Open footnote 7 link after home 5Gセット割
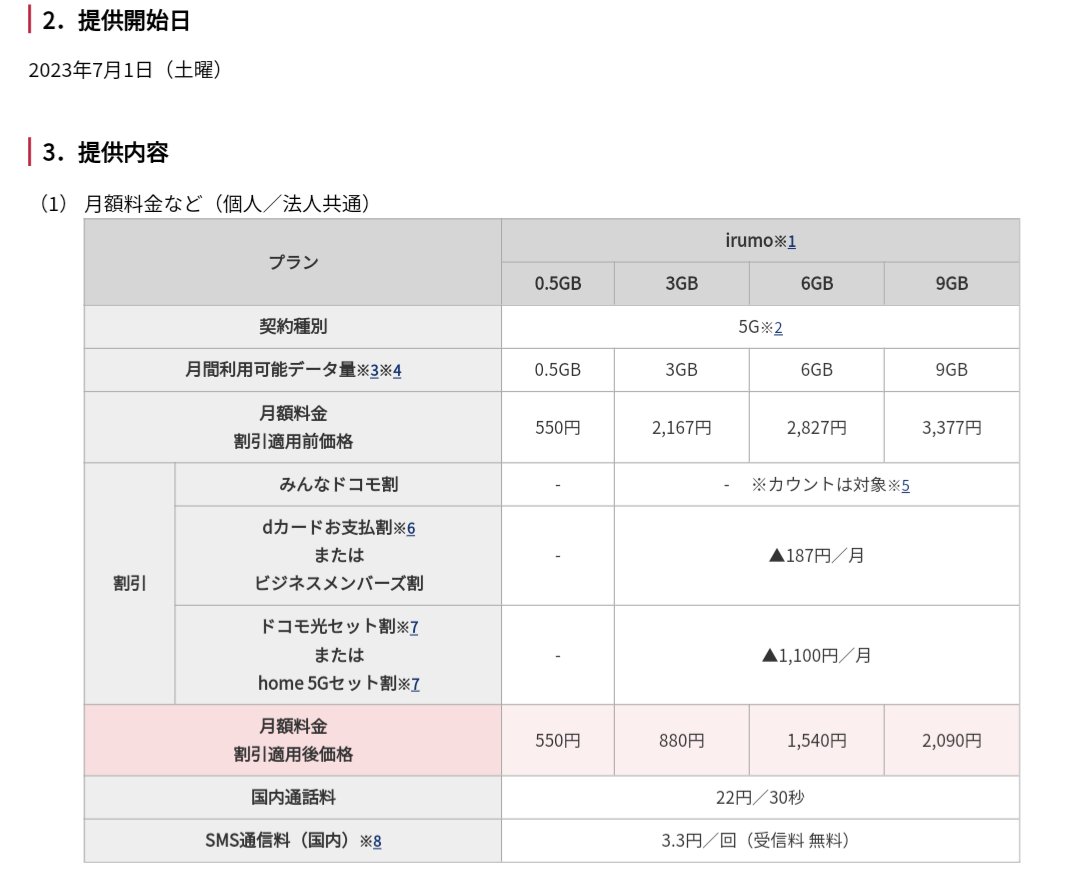The width and height of the screenshot is (1080, 878). [x=415, y=685]
